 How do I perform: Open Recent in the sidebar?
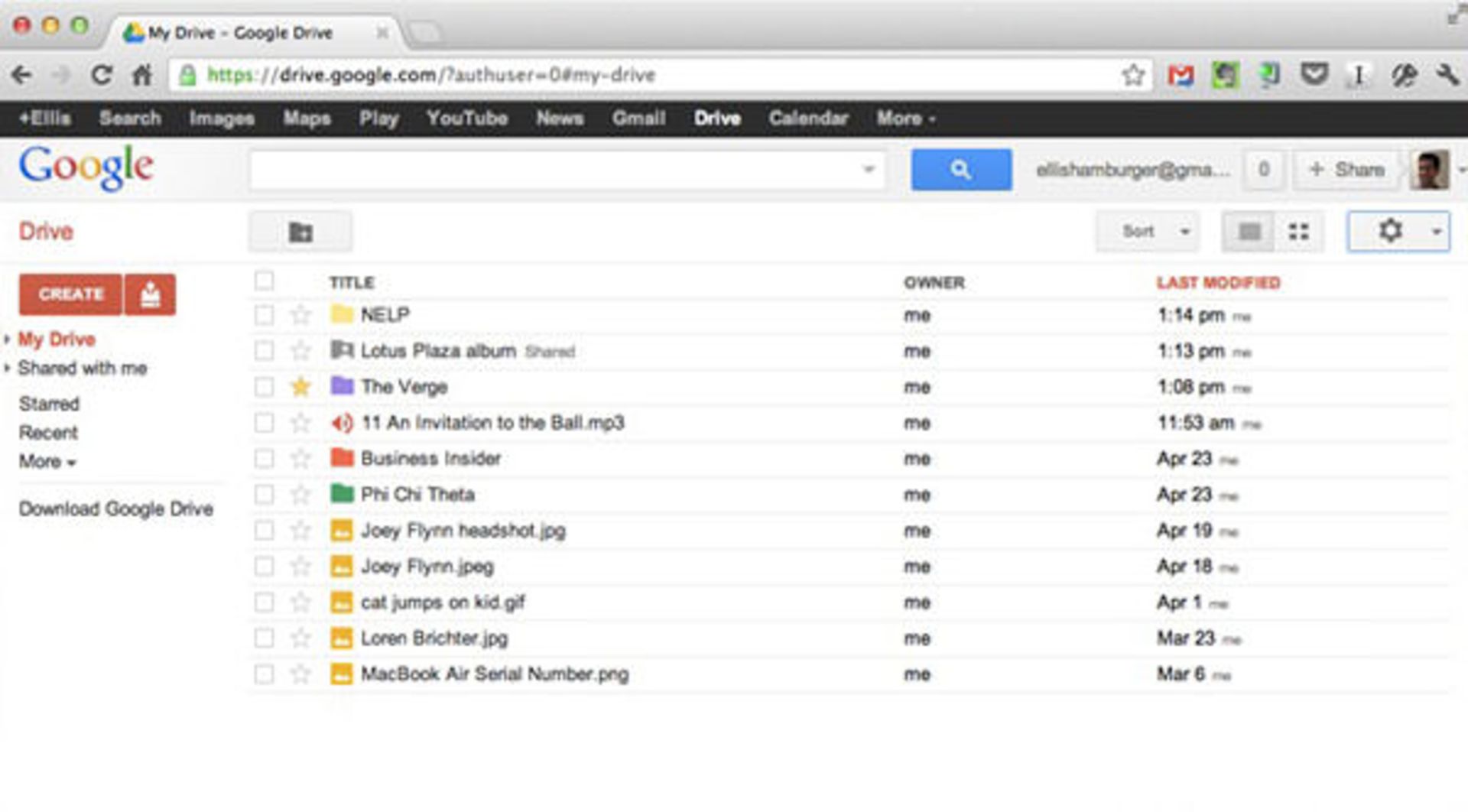pyautogui.click(x=48, y=433)
